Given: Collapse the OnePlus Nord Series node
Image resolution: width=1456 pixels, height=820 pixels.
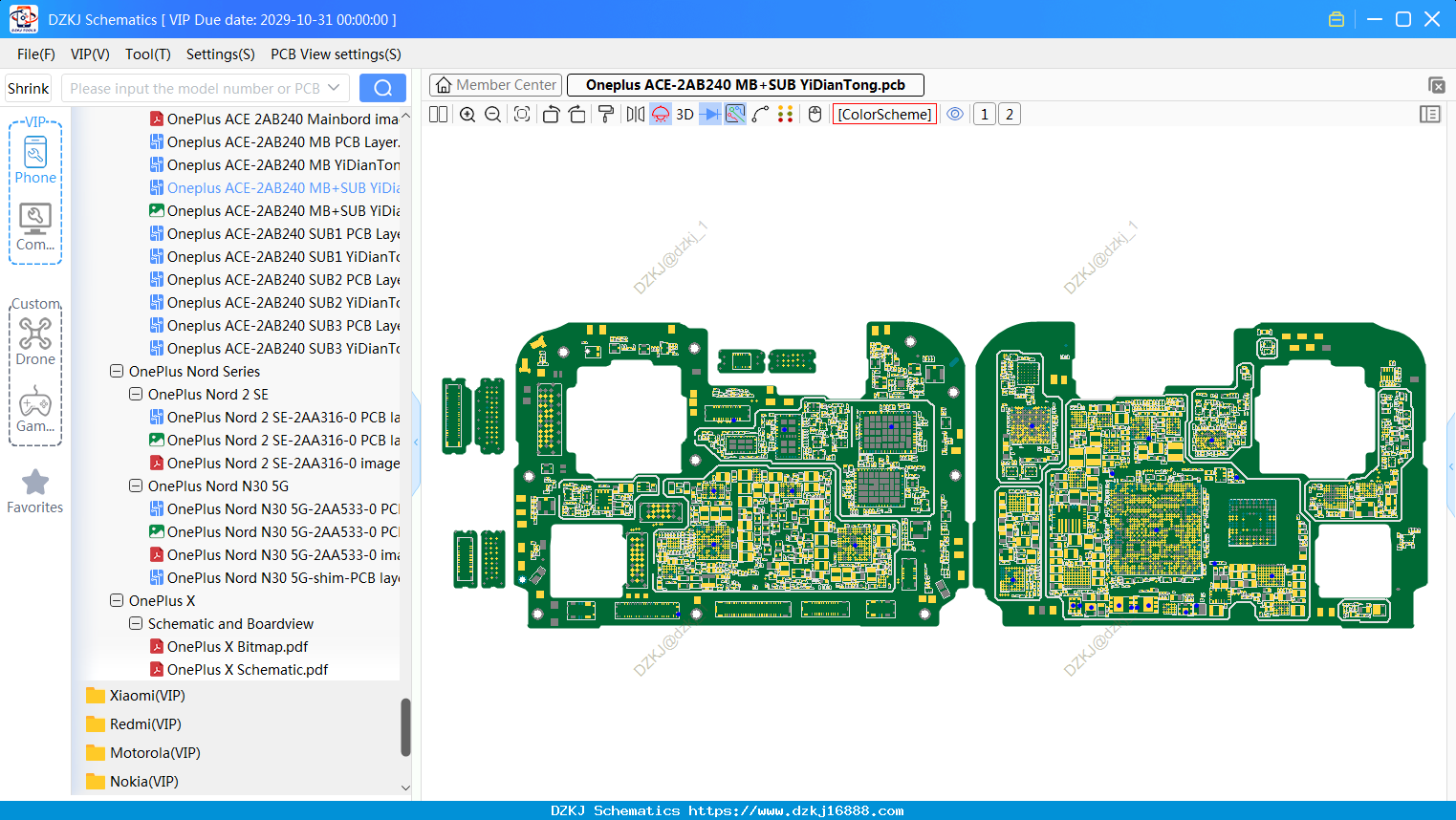Looking at the screenshot, I should (117, 371).
